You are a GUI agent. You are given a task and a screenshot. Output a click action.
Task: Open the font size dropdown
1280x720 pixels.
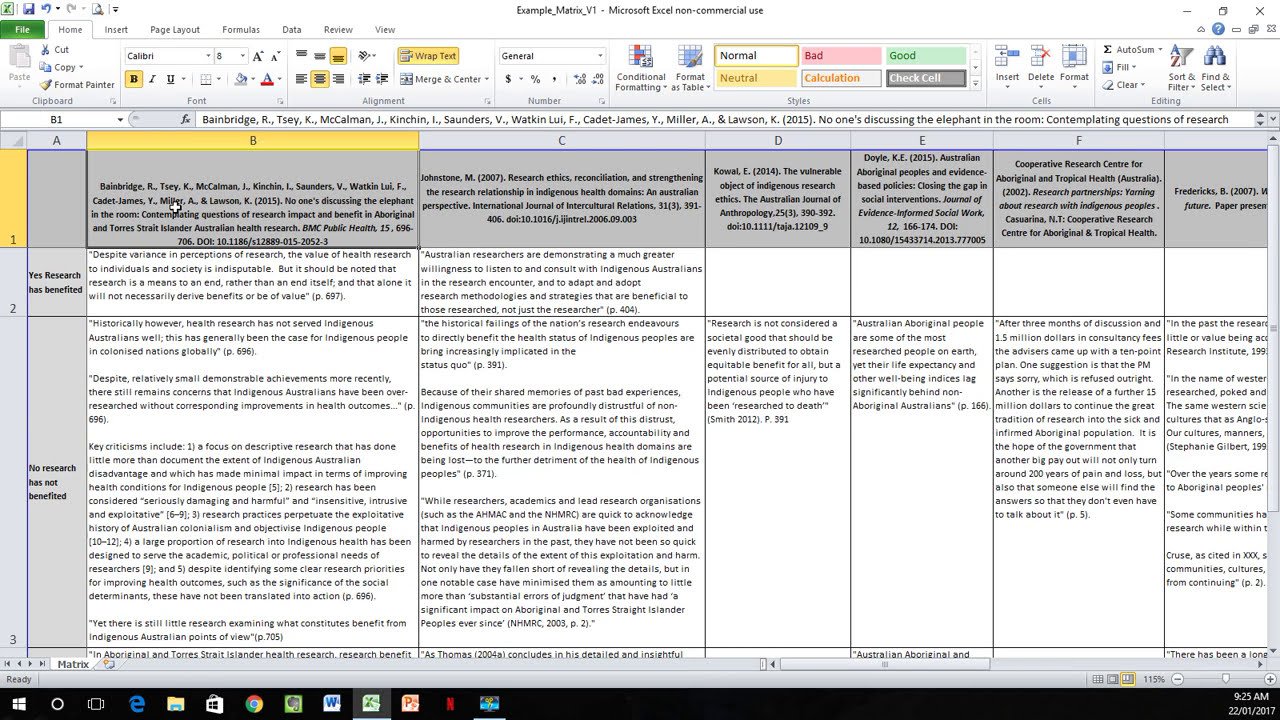tap(242, 56)
